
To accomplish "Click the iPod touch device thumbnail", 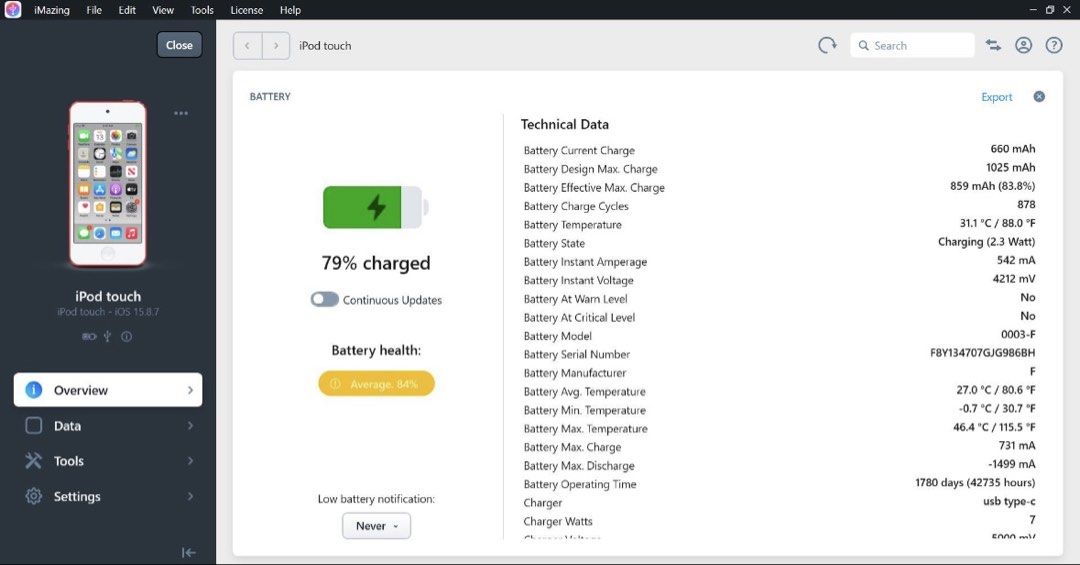I will (x=107, y=183).
